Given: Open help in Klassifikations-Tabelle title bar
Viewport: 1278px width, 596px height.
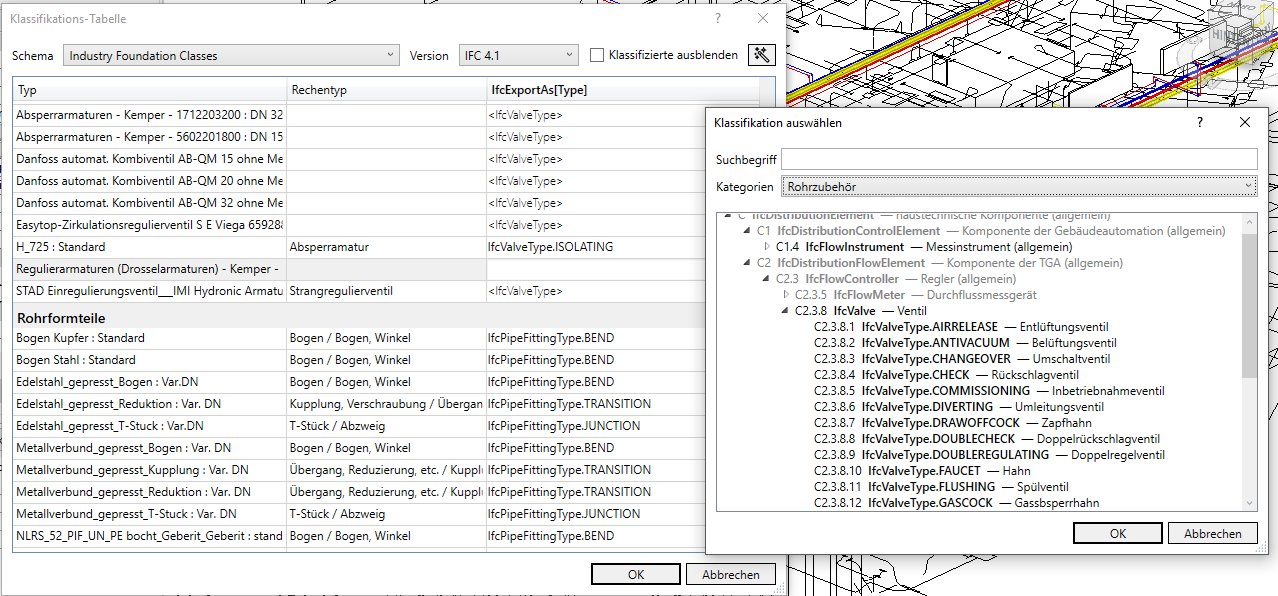Looking at the screenshot, I should 717,19.
